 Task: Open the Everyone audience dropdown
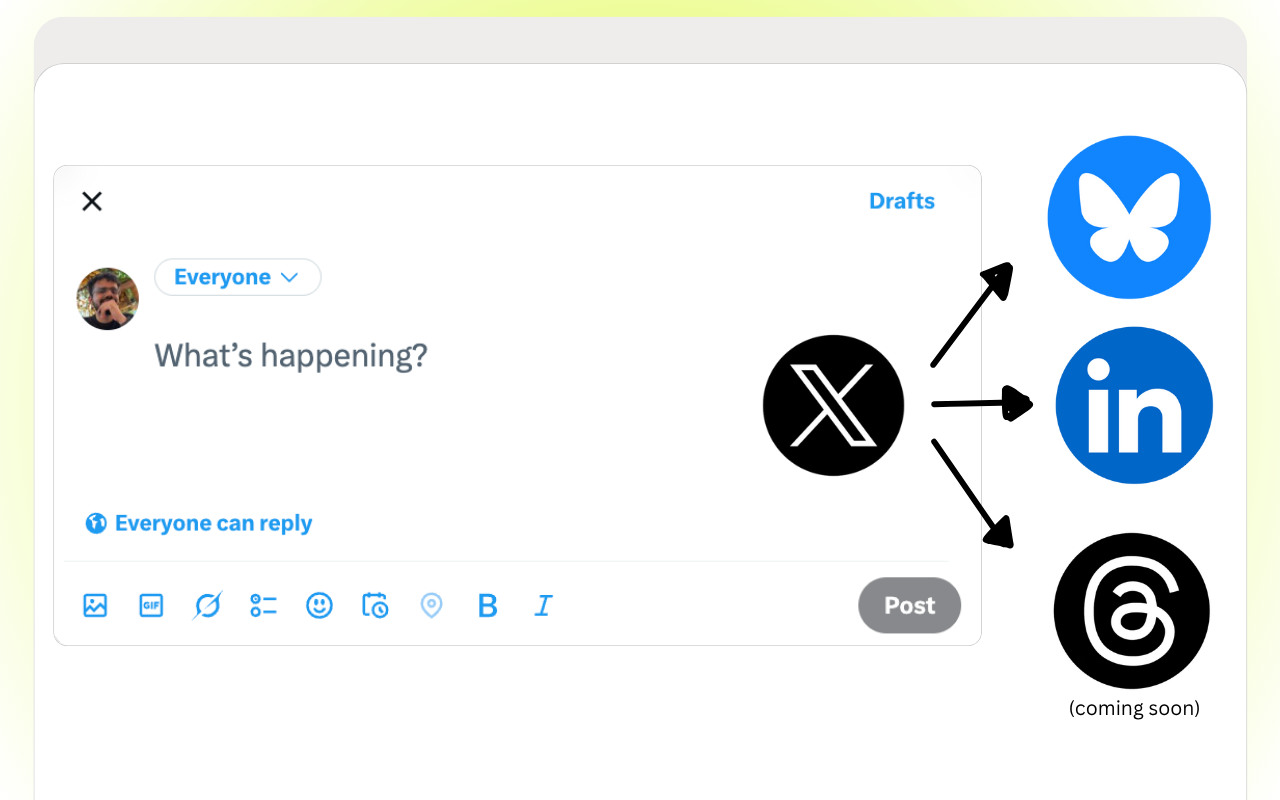point(237,277)
